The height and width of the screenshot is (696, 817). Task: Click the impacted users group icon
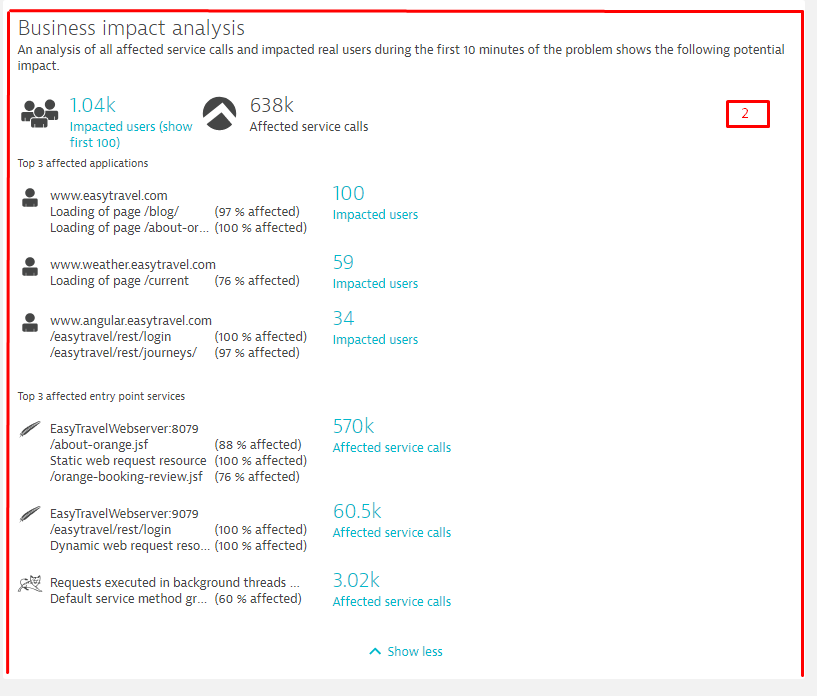[x=39, y=113]
